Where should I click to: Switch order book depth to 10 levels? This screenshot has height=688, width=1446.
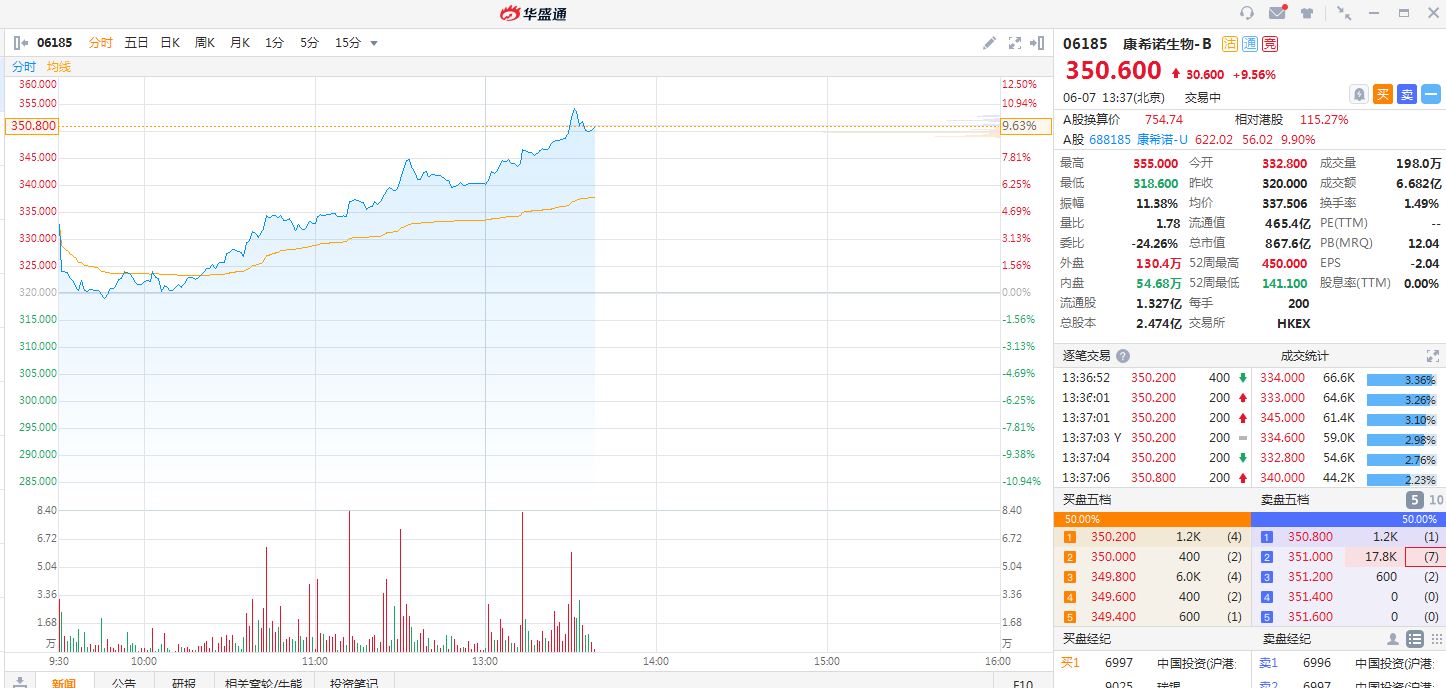coord(1436,500)
